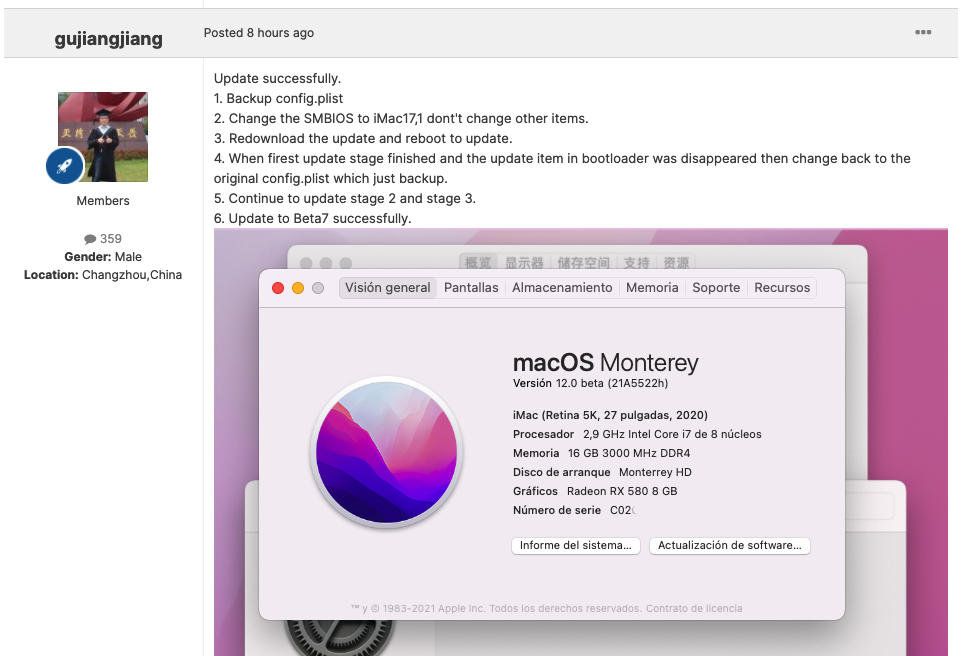
Task: Select the 支持 tab in back window
Action: click(636, 263)
